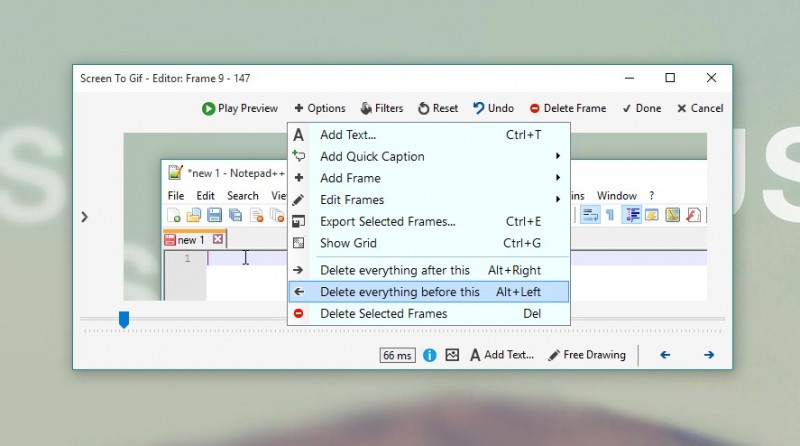The height and width of the screenshot is (446, 800).
Task: Toggle Show Grid in the menu
Action: point(429,243)
